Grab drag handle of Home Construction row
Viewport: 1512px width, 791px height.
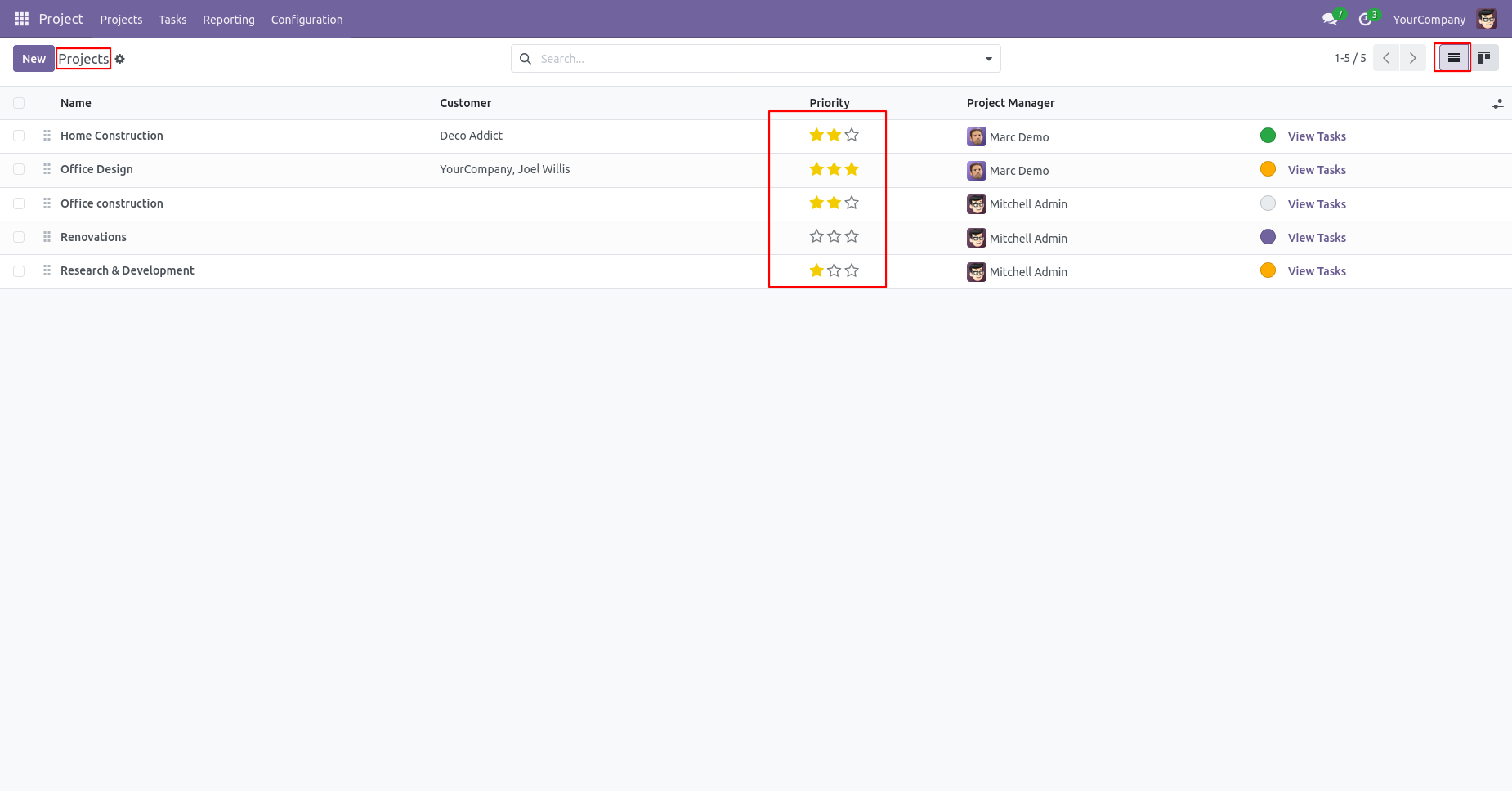point(47,136)
